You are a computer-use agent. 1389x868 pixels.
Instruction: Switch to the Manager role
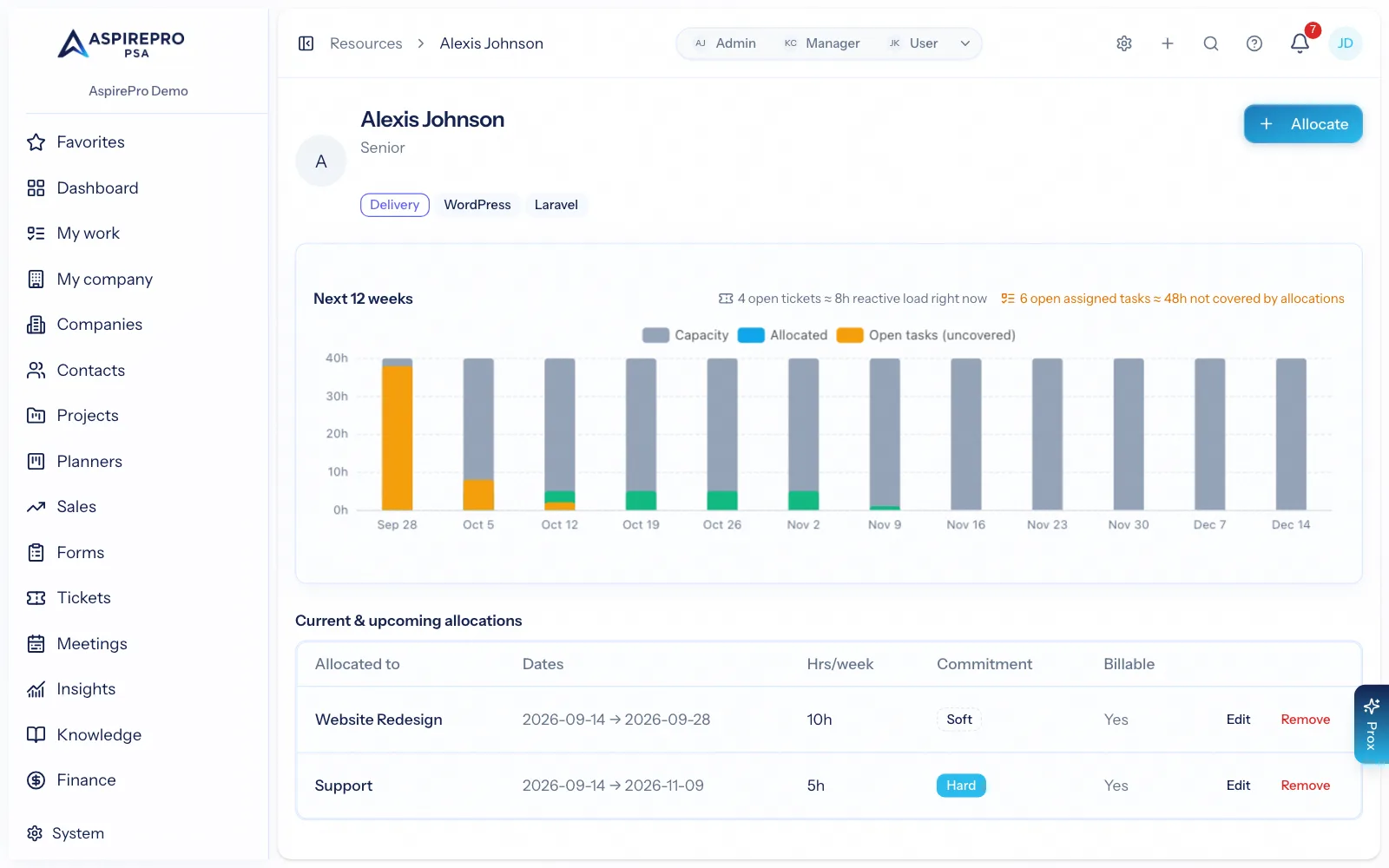[821, 43]
